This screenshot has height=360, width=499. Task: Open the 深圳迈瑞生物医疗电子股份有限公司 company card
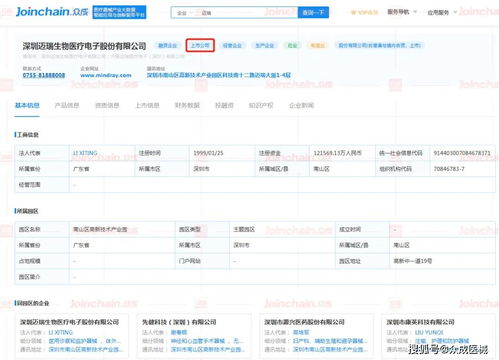[x=72, y=336]
